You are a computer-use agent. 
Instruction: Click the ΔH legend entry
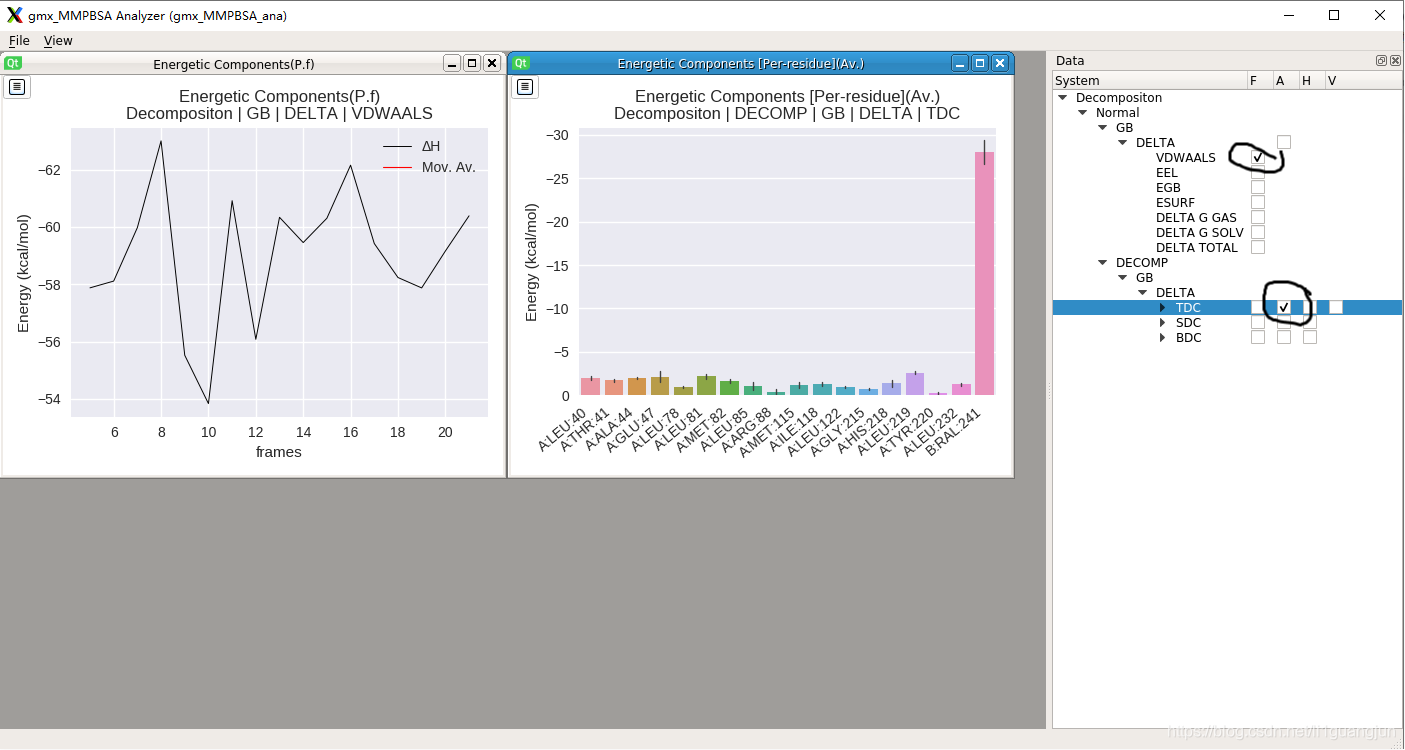pos(412,146)
